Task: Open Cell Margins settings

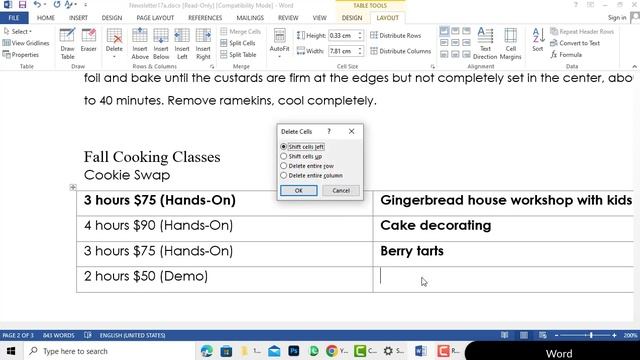Action: click(x=510, y=44)
